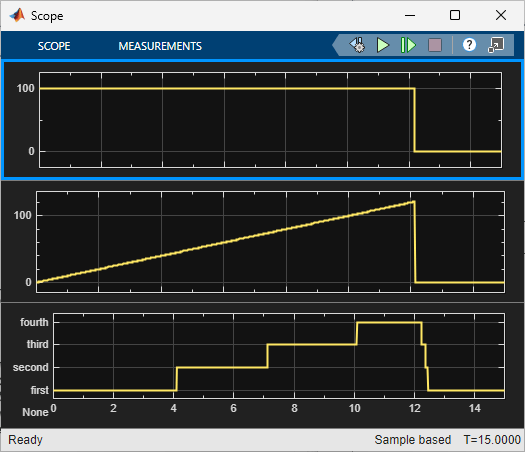This screenshot has height=452, width=525.
Task: Switch to the MEASUREMENTS tab
Action: pyautogui.click(x=160, y=46)
